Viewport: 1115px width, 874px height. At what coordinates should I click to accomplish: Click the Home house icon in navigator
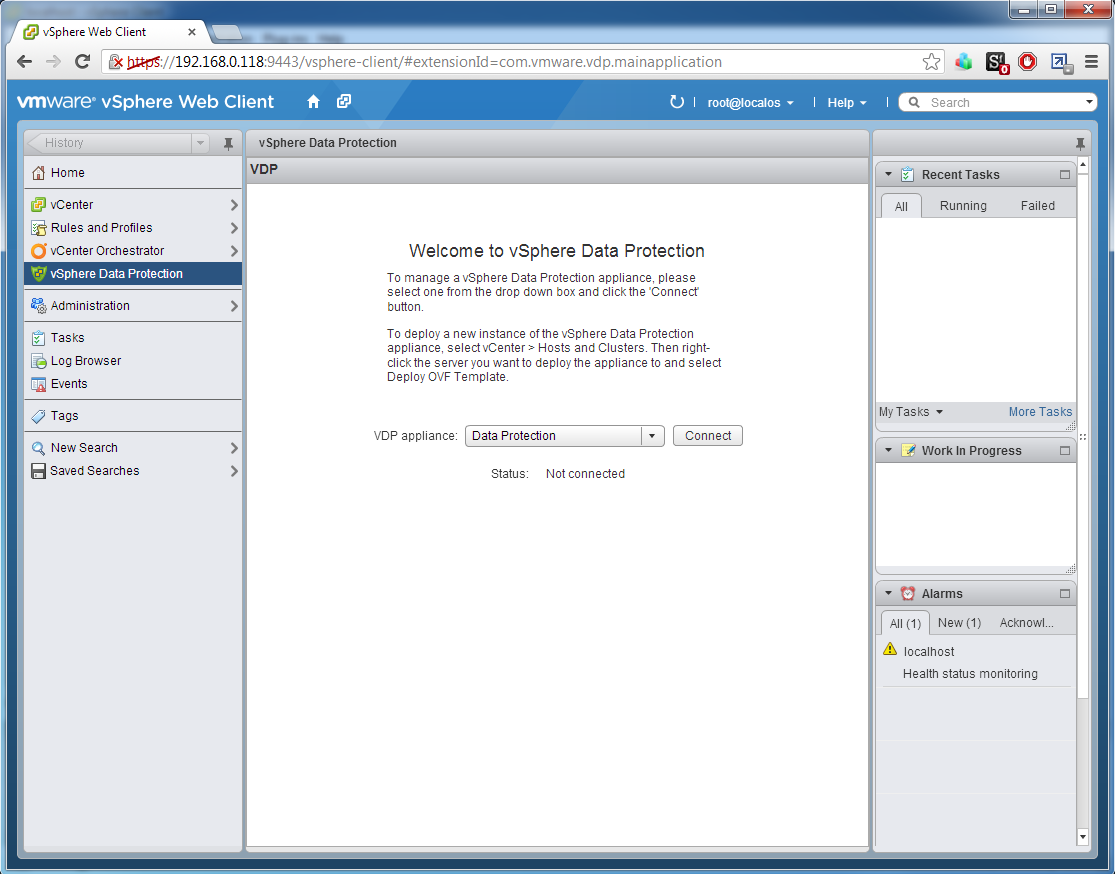point(38,173)
